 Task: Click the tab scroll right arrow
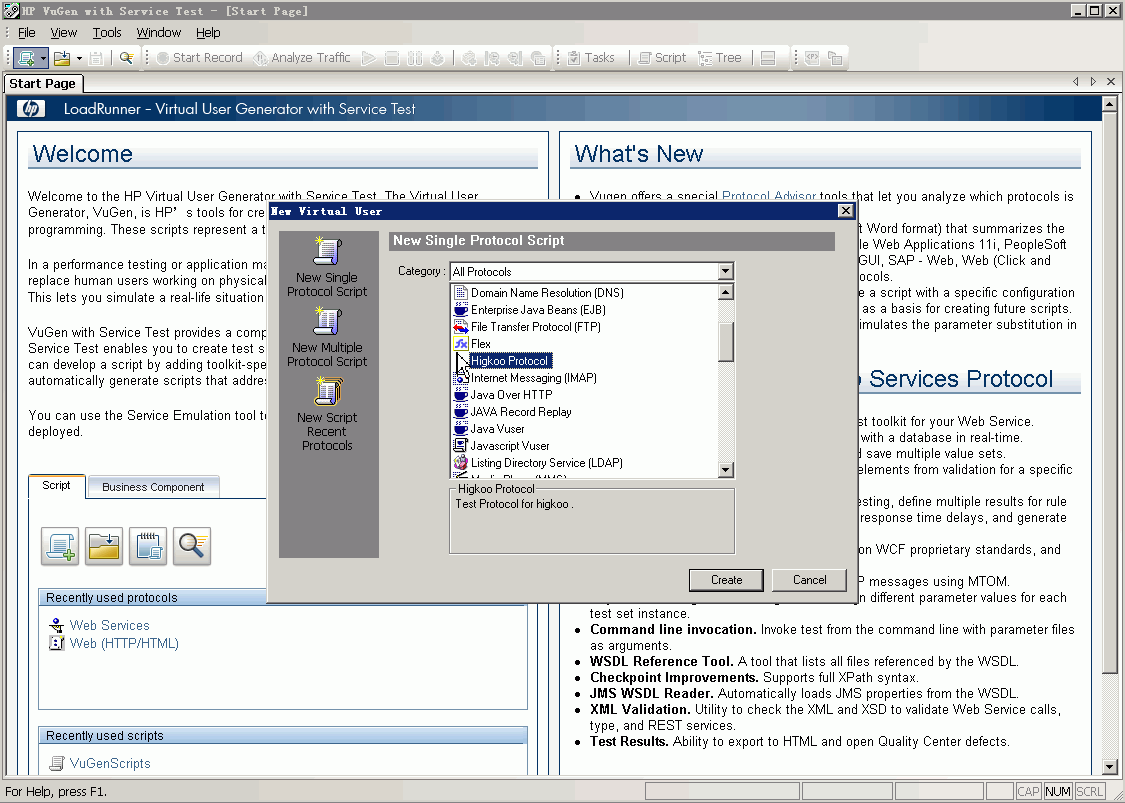[x=1093, y=82]
